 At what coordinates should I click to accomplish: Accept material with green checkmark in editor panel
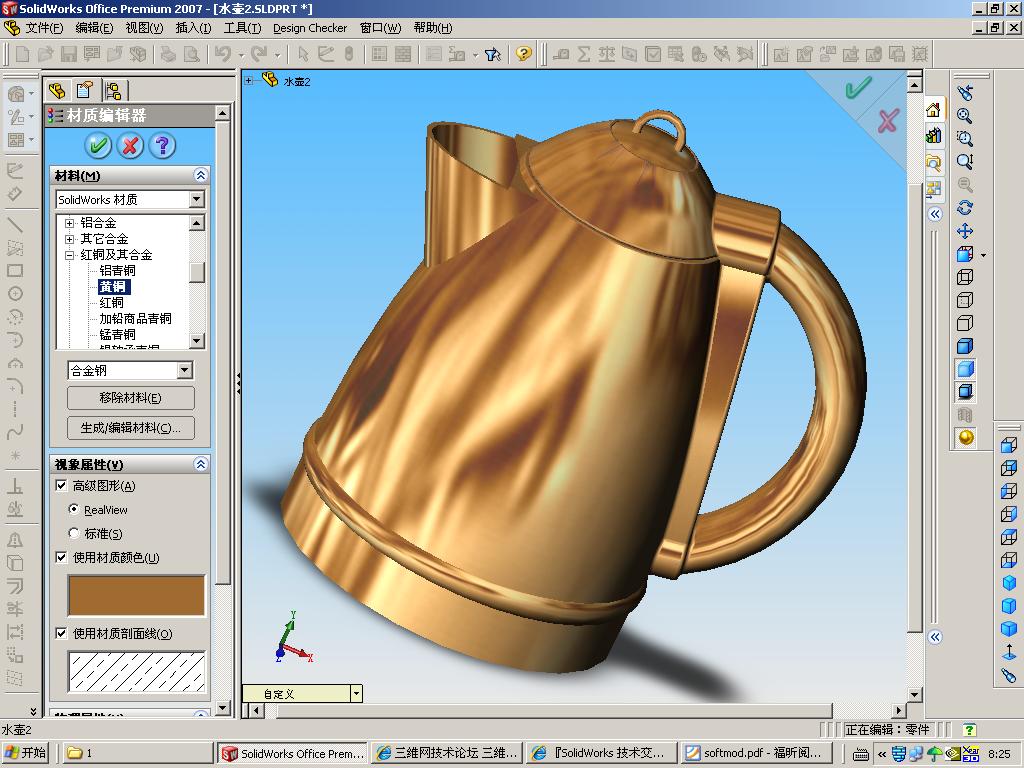tap(99, 145)
